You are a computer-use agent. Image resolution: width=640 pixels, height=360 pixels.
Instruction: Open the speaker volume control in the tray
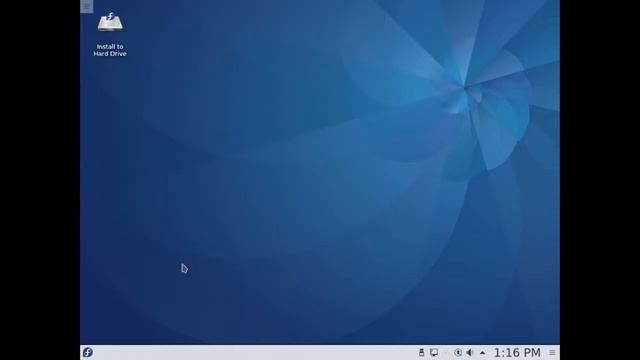(470, 352)
